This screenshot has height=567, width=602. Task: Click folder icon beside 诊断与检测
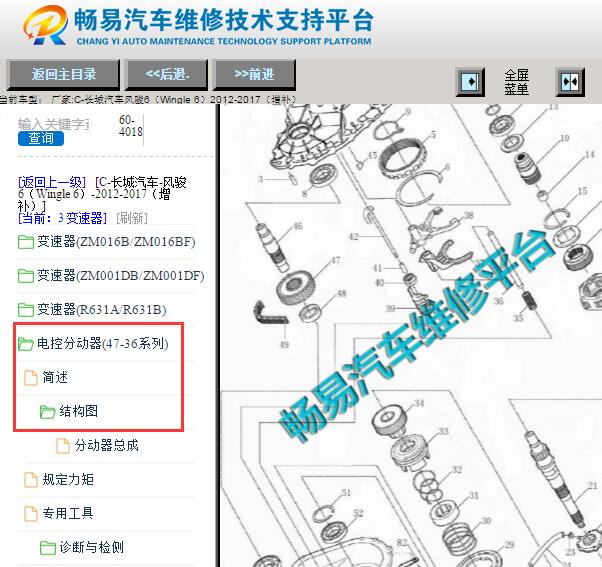pyautogui.click(x=48, y=547)
